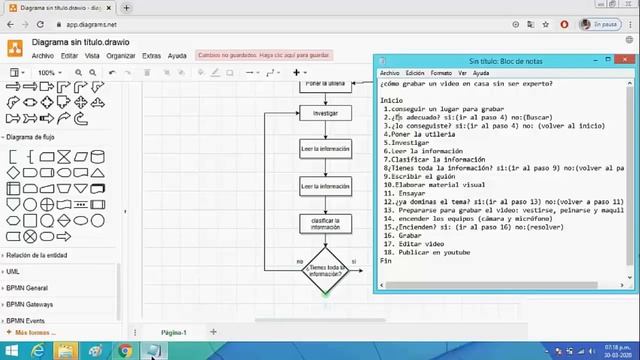Open the Ver menu in Bloc de notas

coord(462,73)
